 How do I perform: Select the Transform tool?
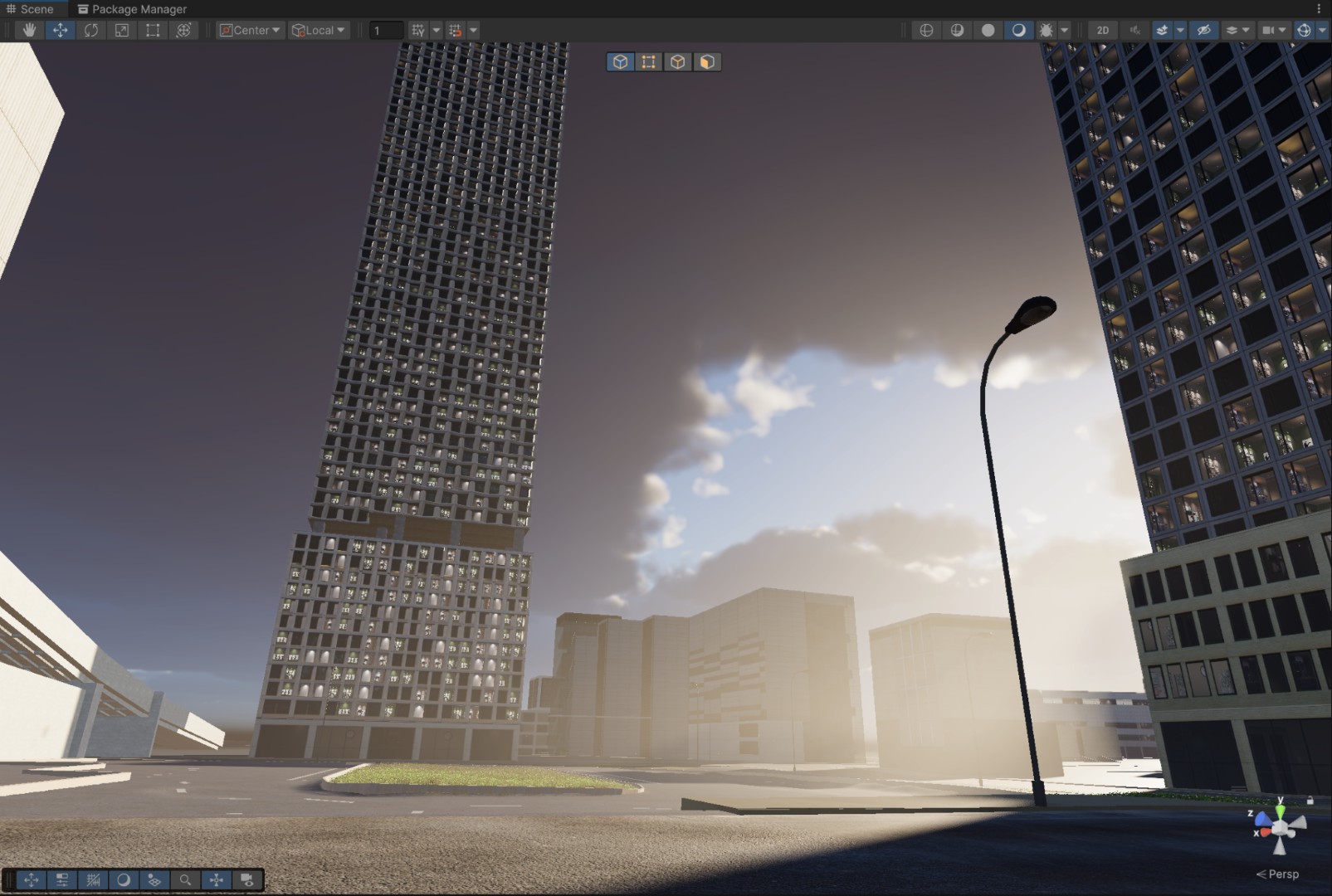tap(183, 30)
